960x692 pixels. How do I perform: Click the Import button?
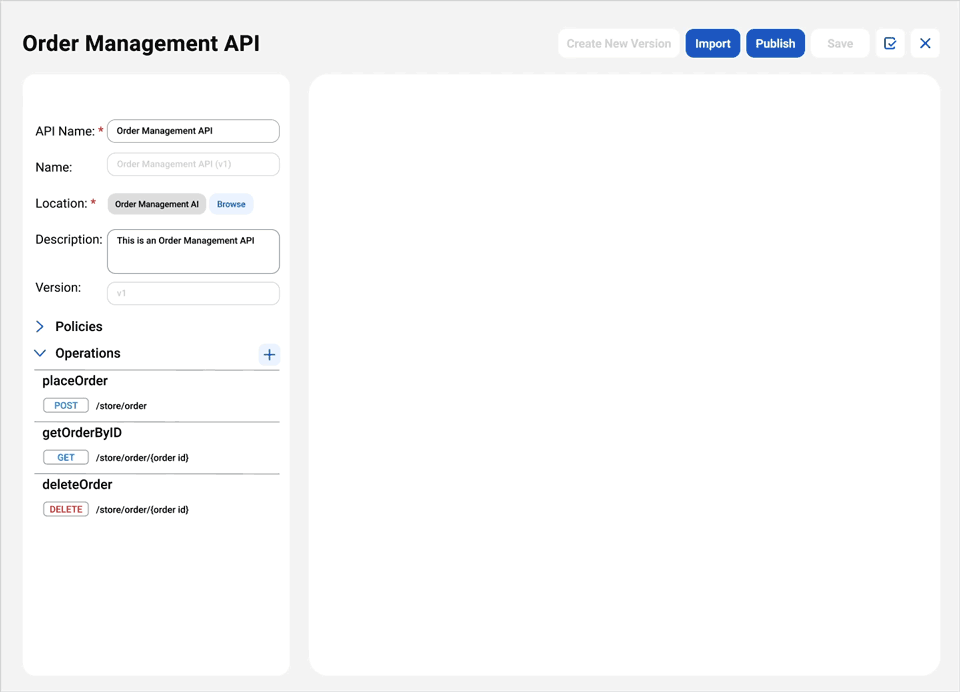coord(712,43)
